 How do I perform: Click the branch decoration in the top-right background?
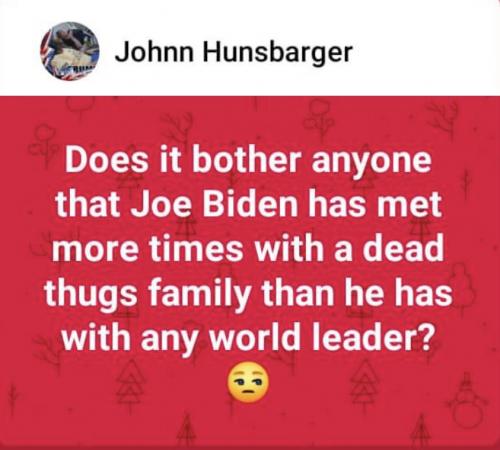coord(444,118)
